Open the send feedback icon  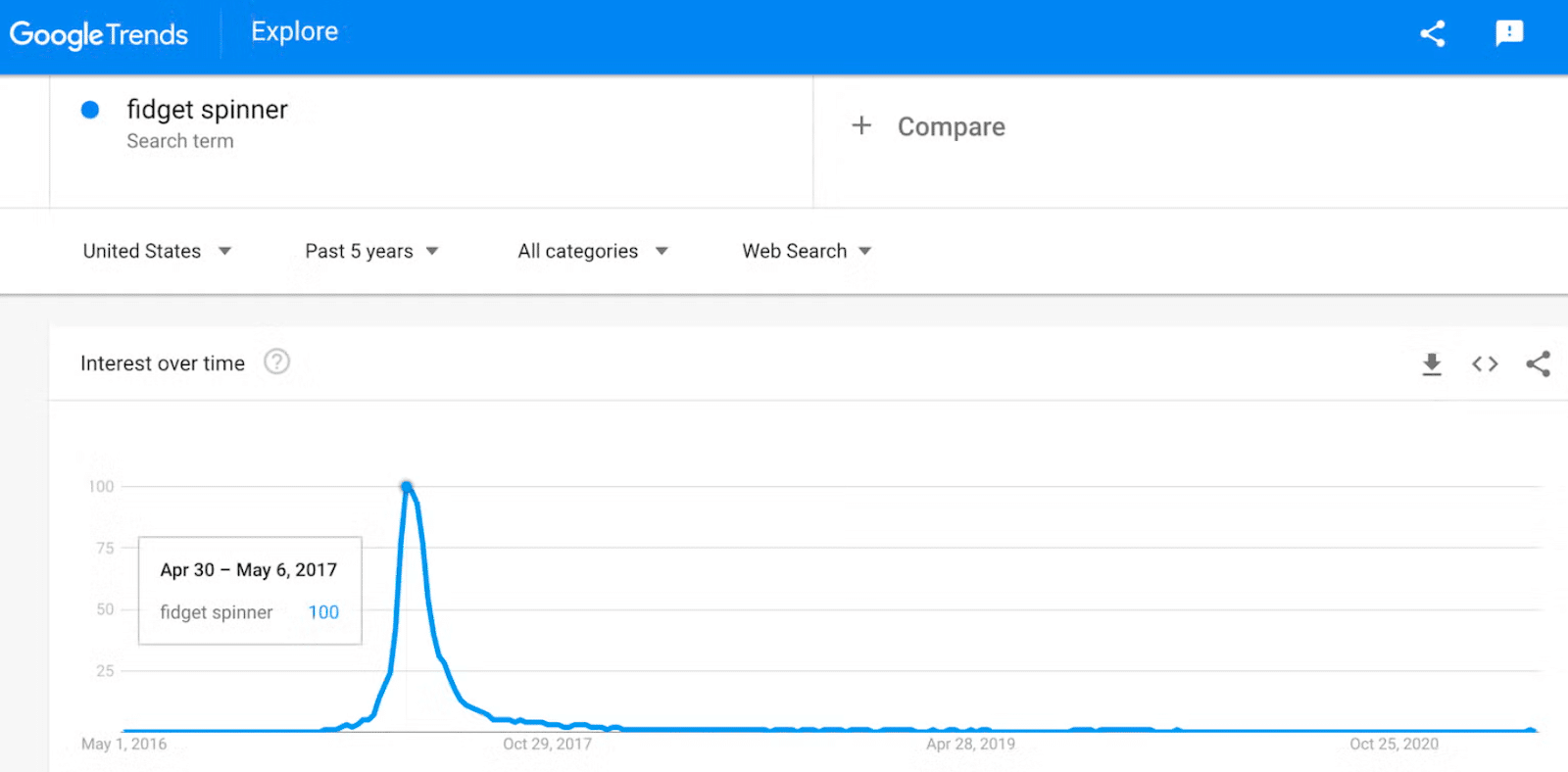1509,33
